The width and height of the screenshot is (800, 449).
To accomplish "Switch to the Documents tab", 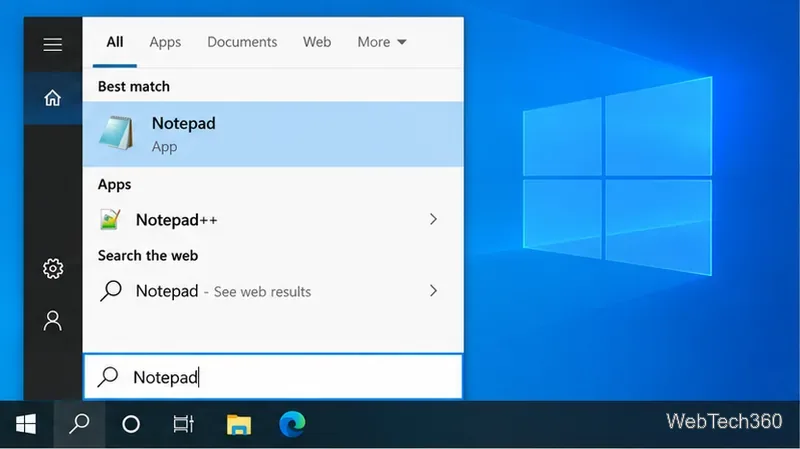I will [242, 42].
